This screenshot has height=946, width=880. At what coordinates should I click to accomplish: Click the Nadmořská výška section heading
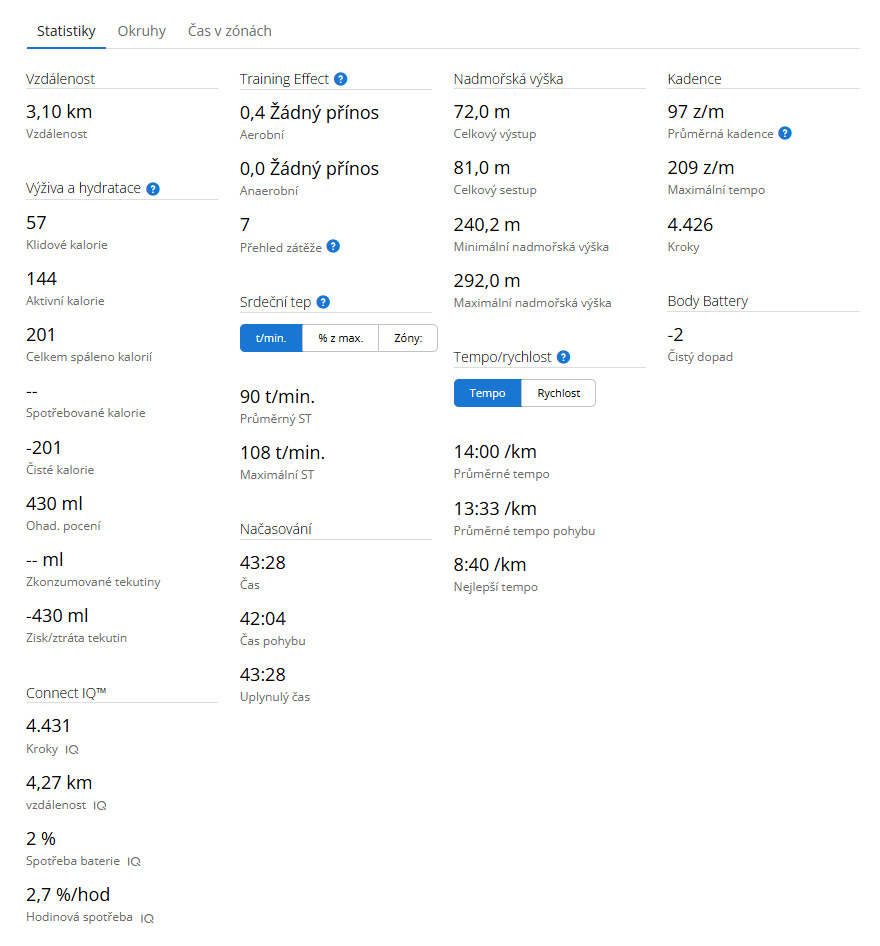pos(508,79)
